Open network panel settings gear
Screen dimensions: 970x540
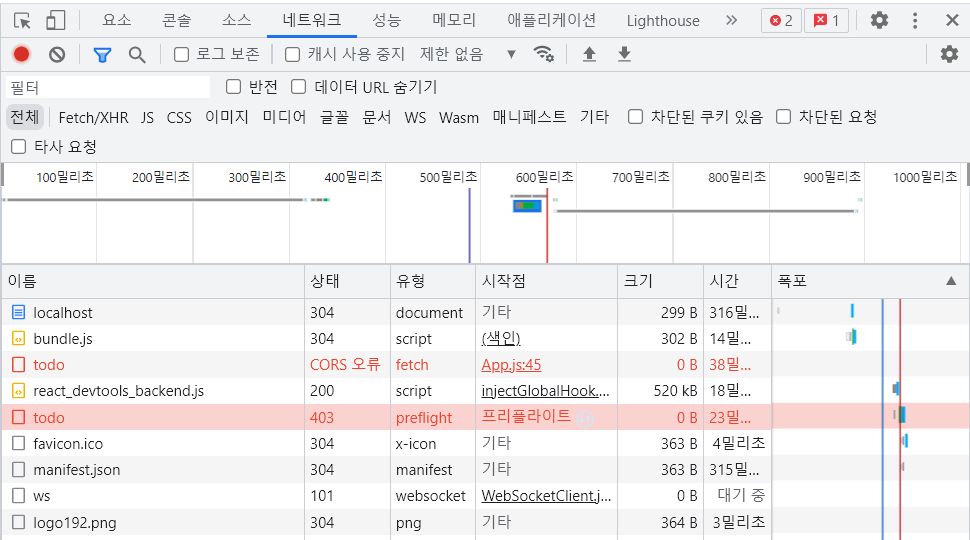point(949,54)
